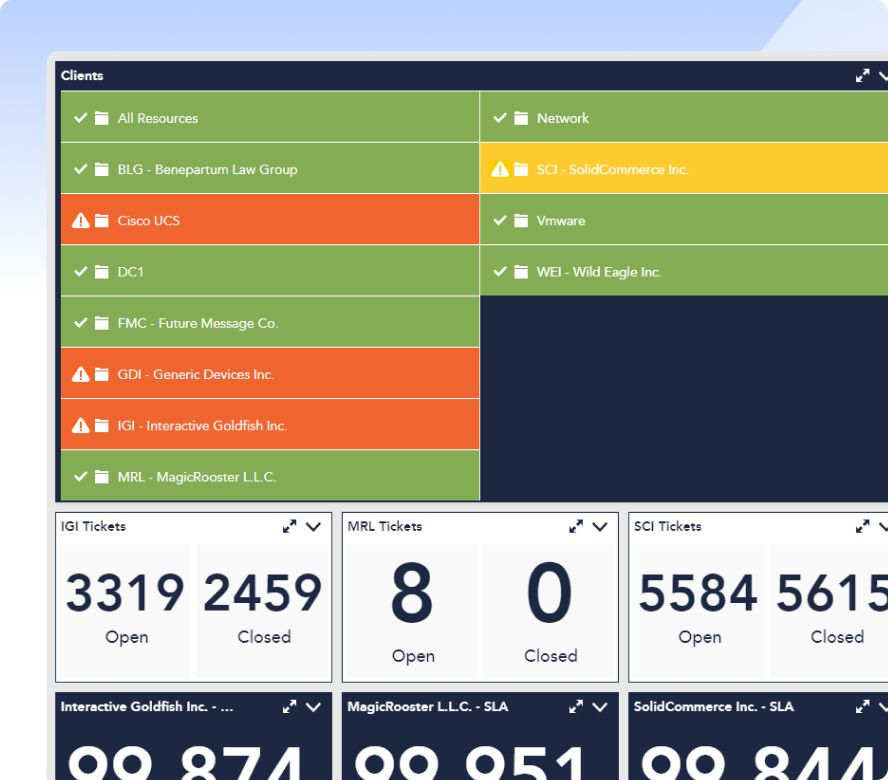Screen dimensions: 888x780
Task: Click the MRL - MagicRooster folder icon
Action: [101, 476]
